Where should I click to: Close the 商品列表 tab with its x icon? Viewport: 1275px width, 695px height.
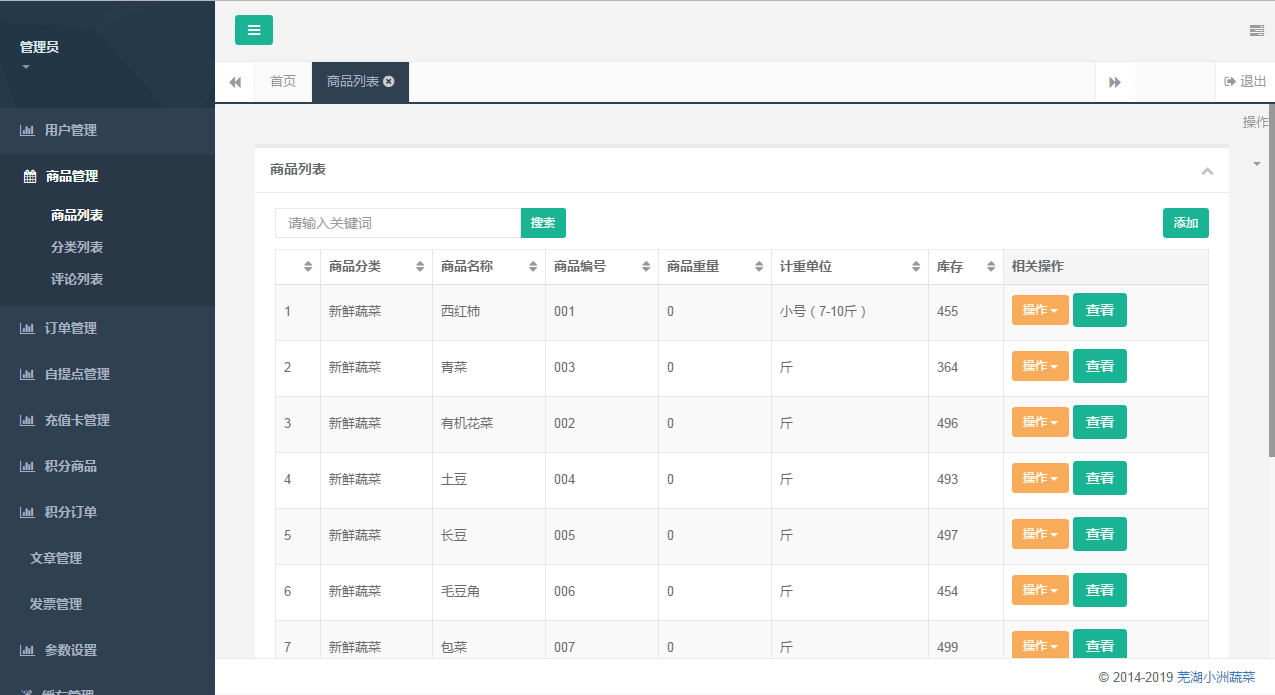click(x=389, y=82)
